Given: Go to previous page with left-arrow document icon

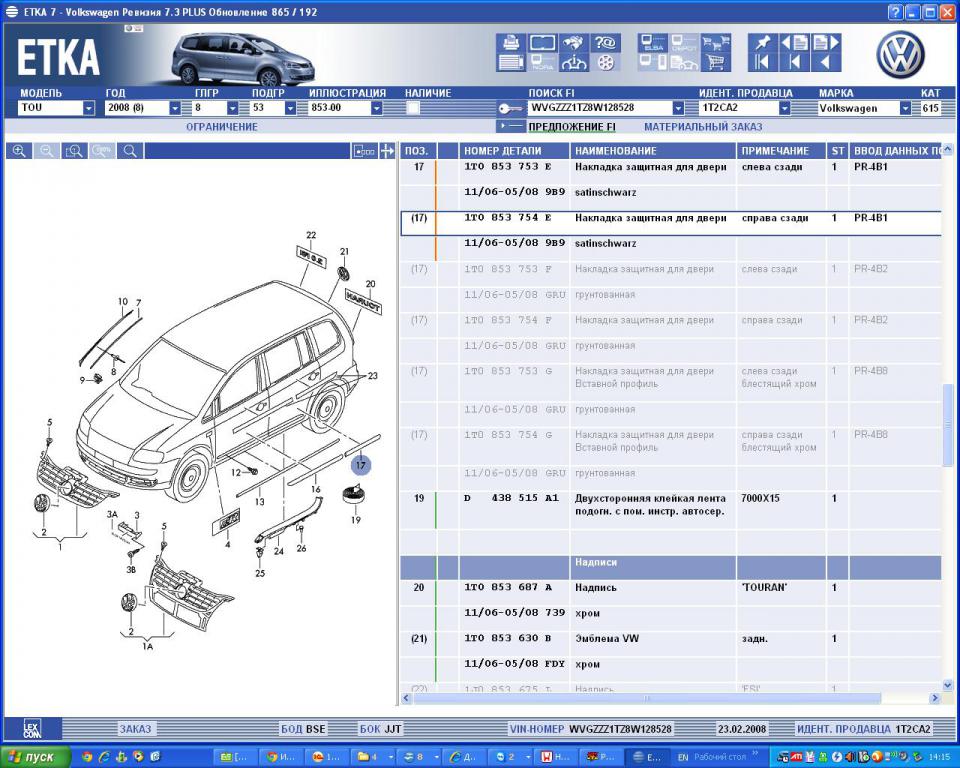Looking at the screenshot, I should tap(795, 43).
